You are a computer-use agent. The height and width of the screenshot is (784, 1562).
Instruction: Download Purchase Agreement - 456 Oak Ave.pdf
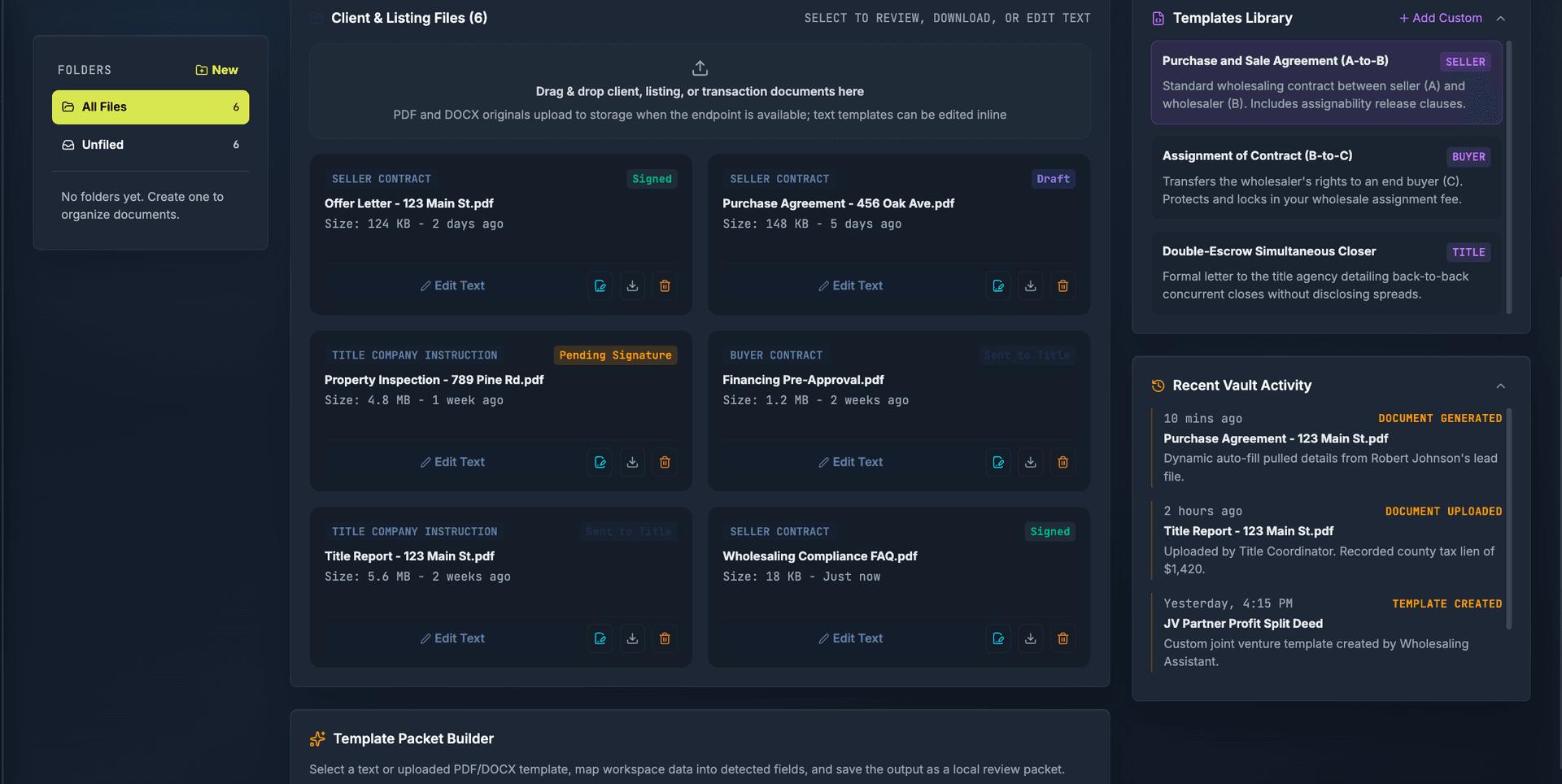coord(1031,285)
